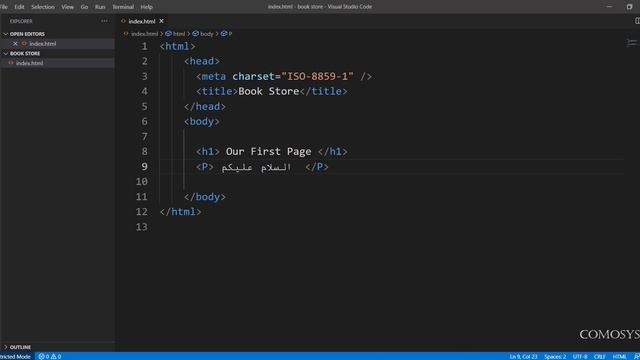Change file encoding UTF-8

580,356
